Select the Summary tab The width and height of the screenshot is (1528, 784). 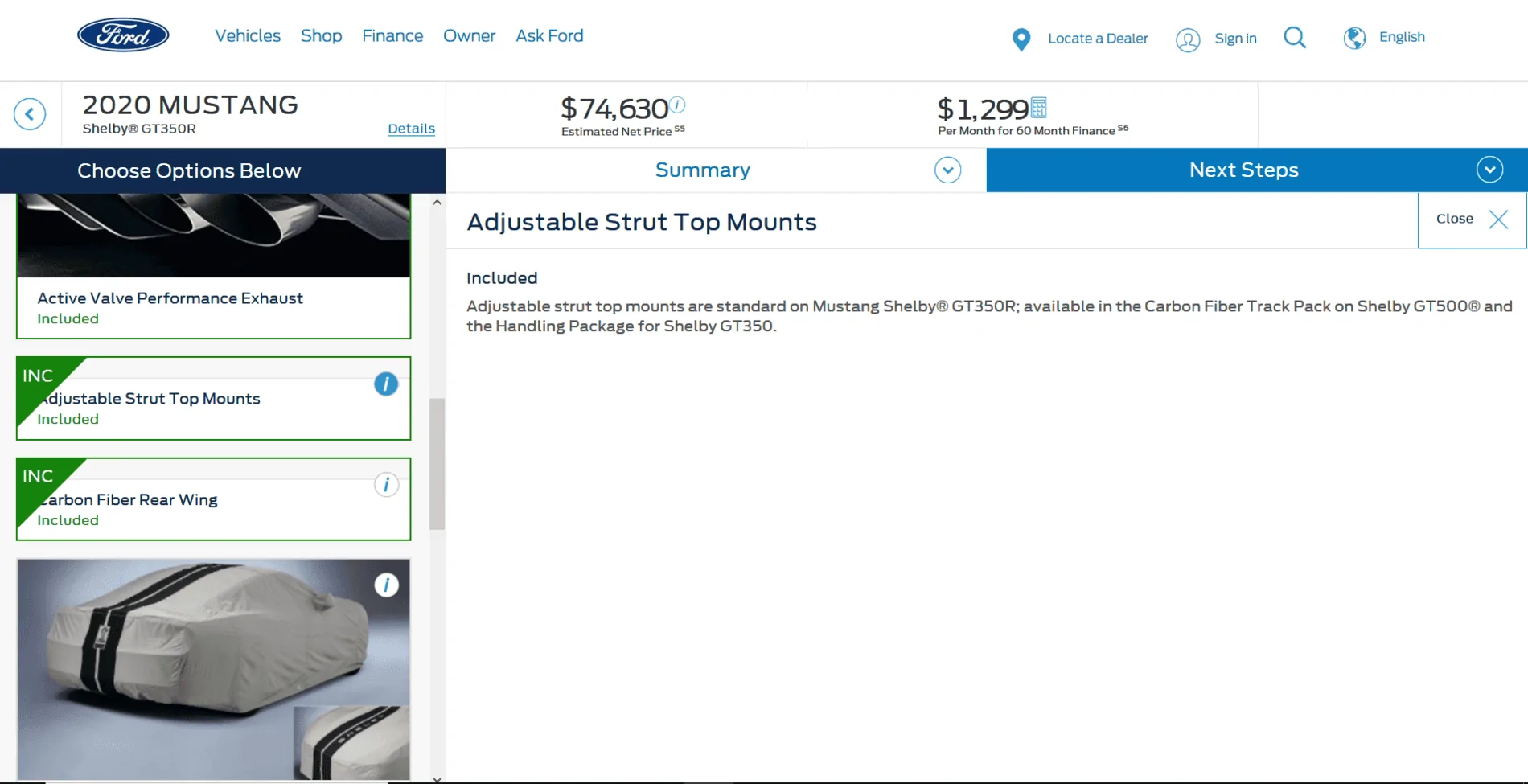tap(702, 170)
